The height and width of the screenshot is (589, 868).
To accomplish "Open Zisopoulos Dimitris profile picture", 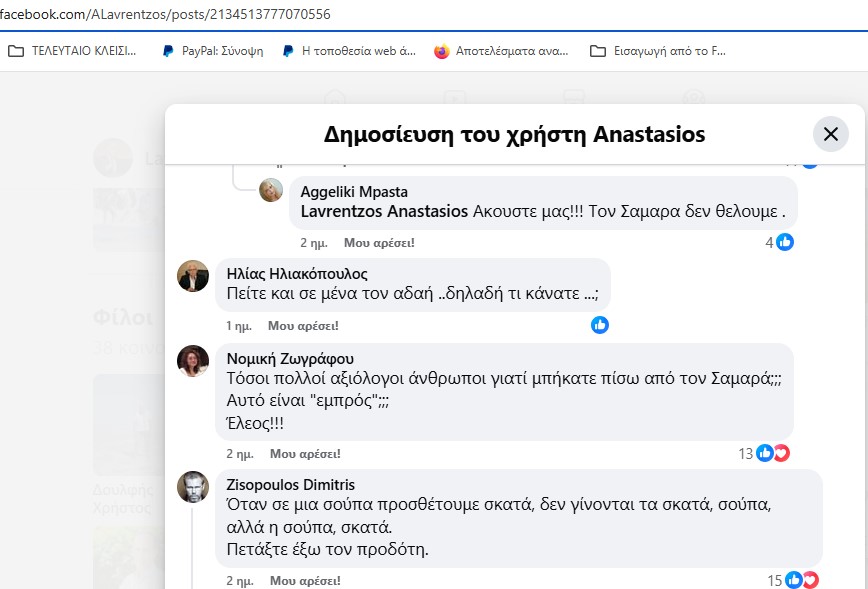I will pyautogui.click(x=193, y=487).
